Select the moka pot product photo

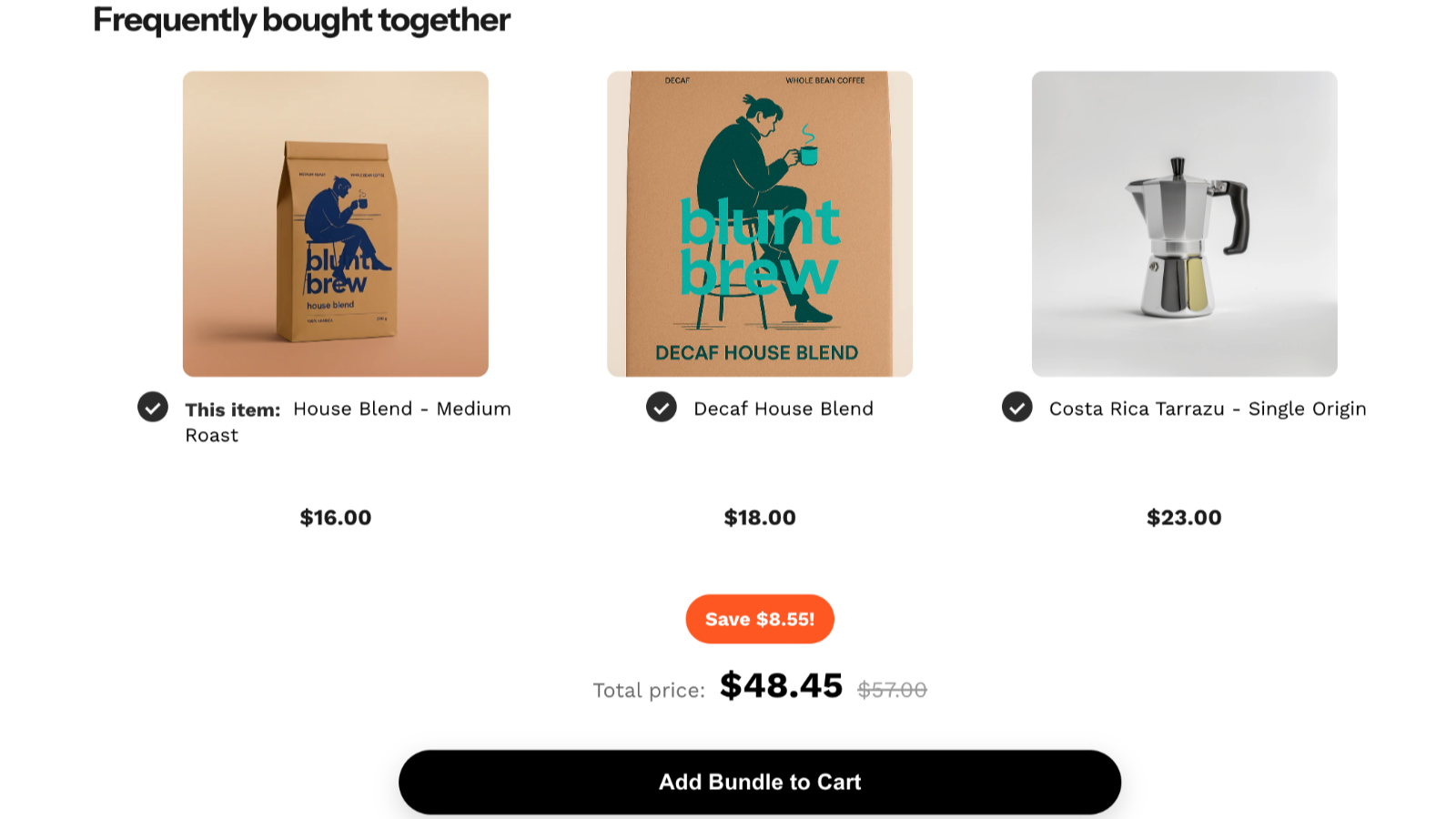[1184, 224]
